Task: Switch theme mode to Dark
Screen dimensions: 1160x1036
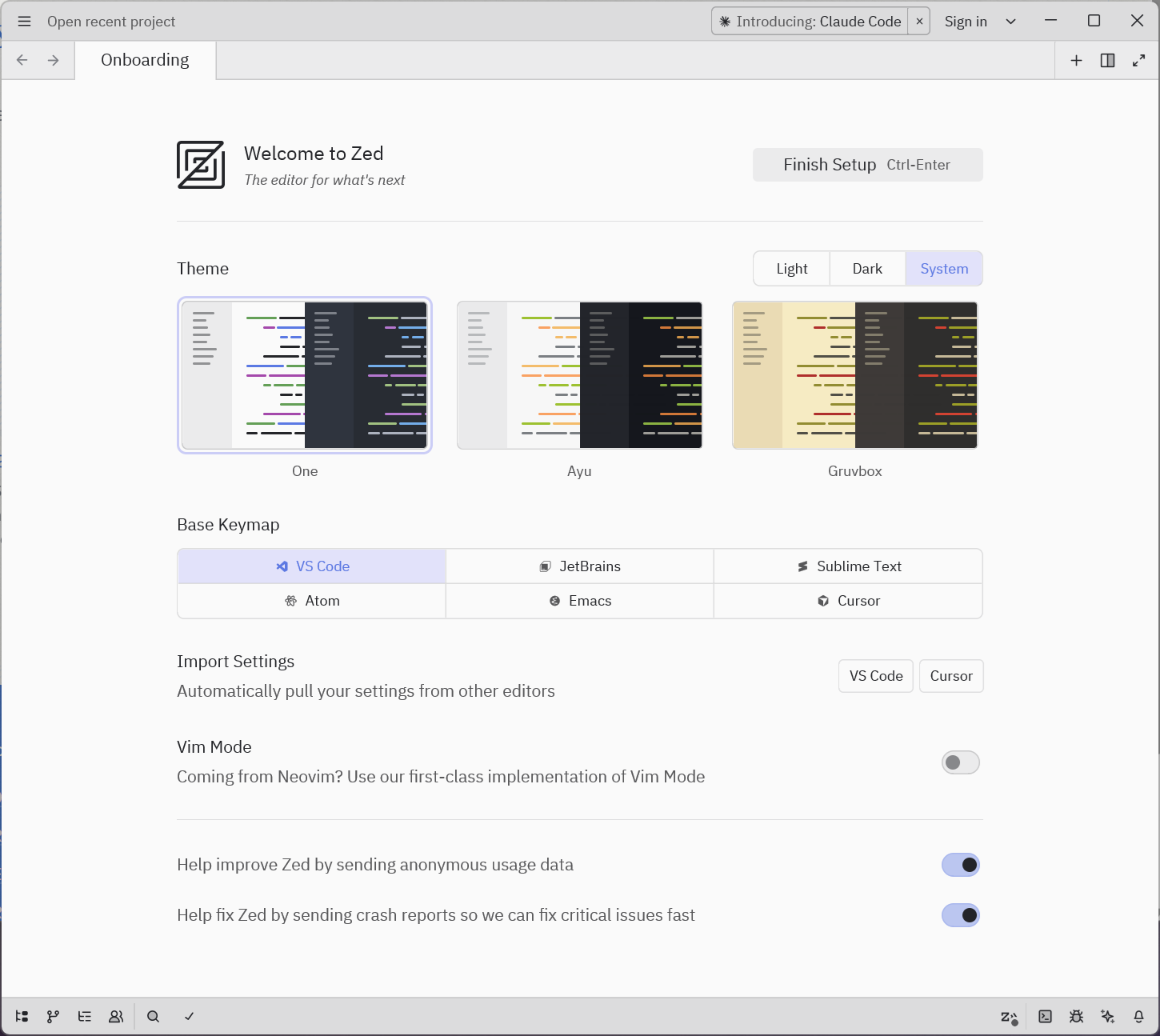Action: [x=867, y=269]
